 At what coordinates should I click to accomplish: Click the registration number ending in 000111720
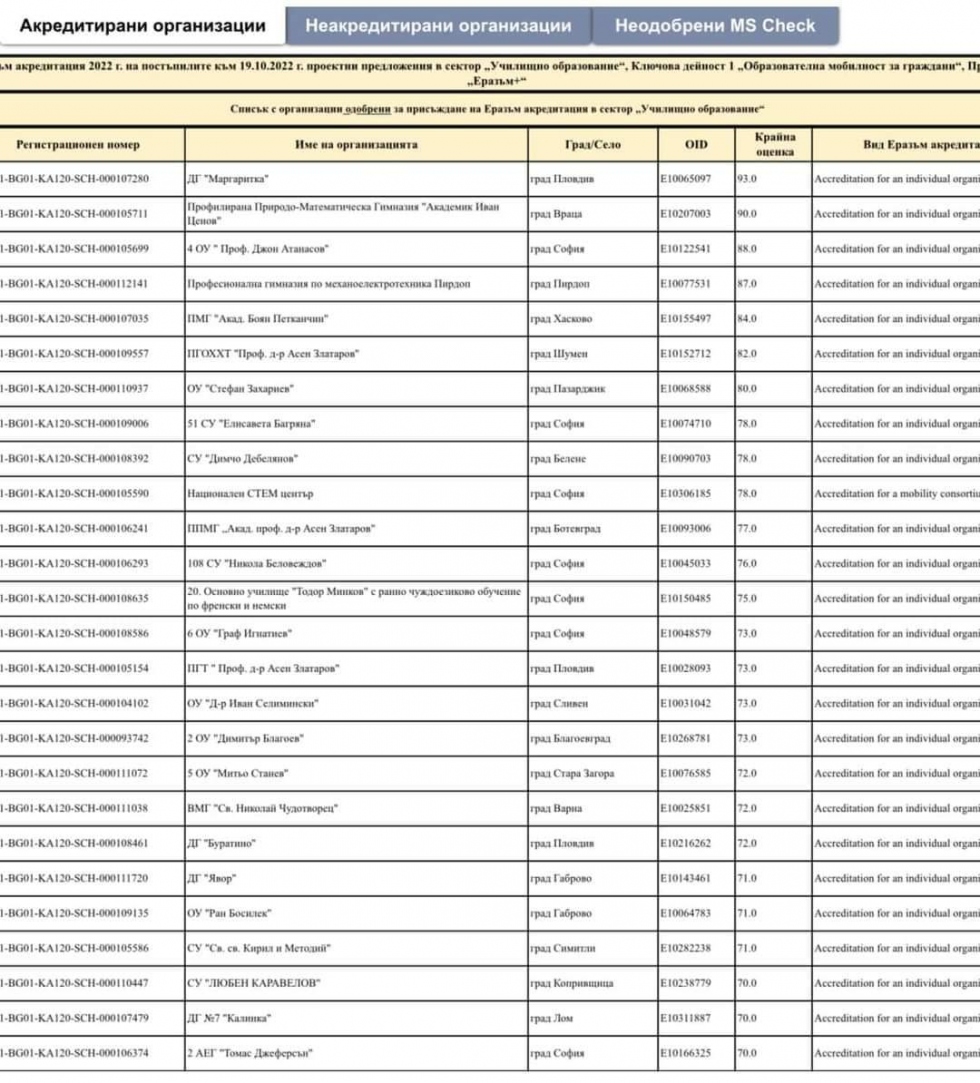pyautogui.click(x=75, y=879)
